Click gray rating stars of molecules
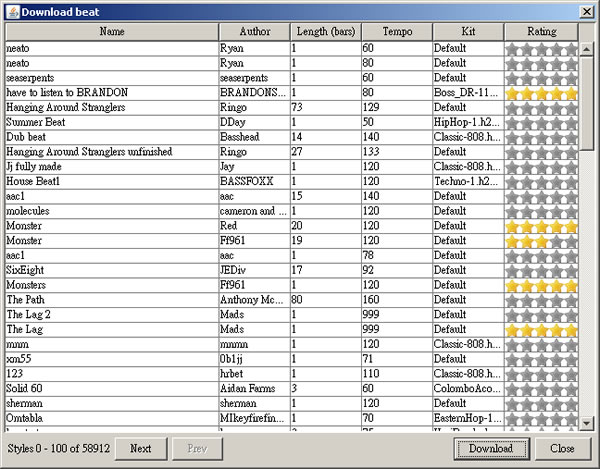The height and width of the screenshot is (469, 600). (541, 211)
